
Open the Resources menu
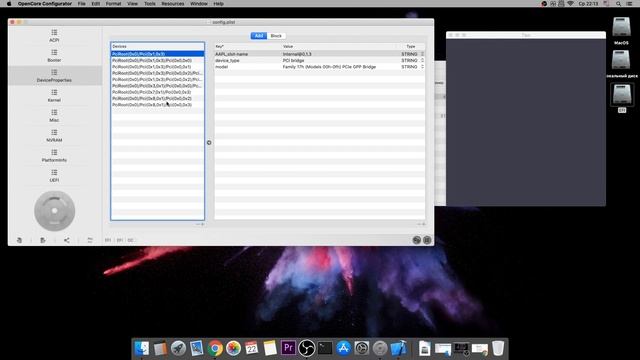pyautogui.click(x=173, y=4)
